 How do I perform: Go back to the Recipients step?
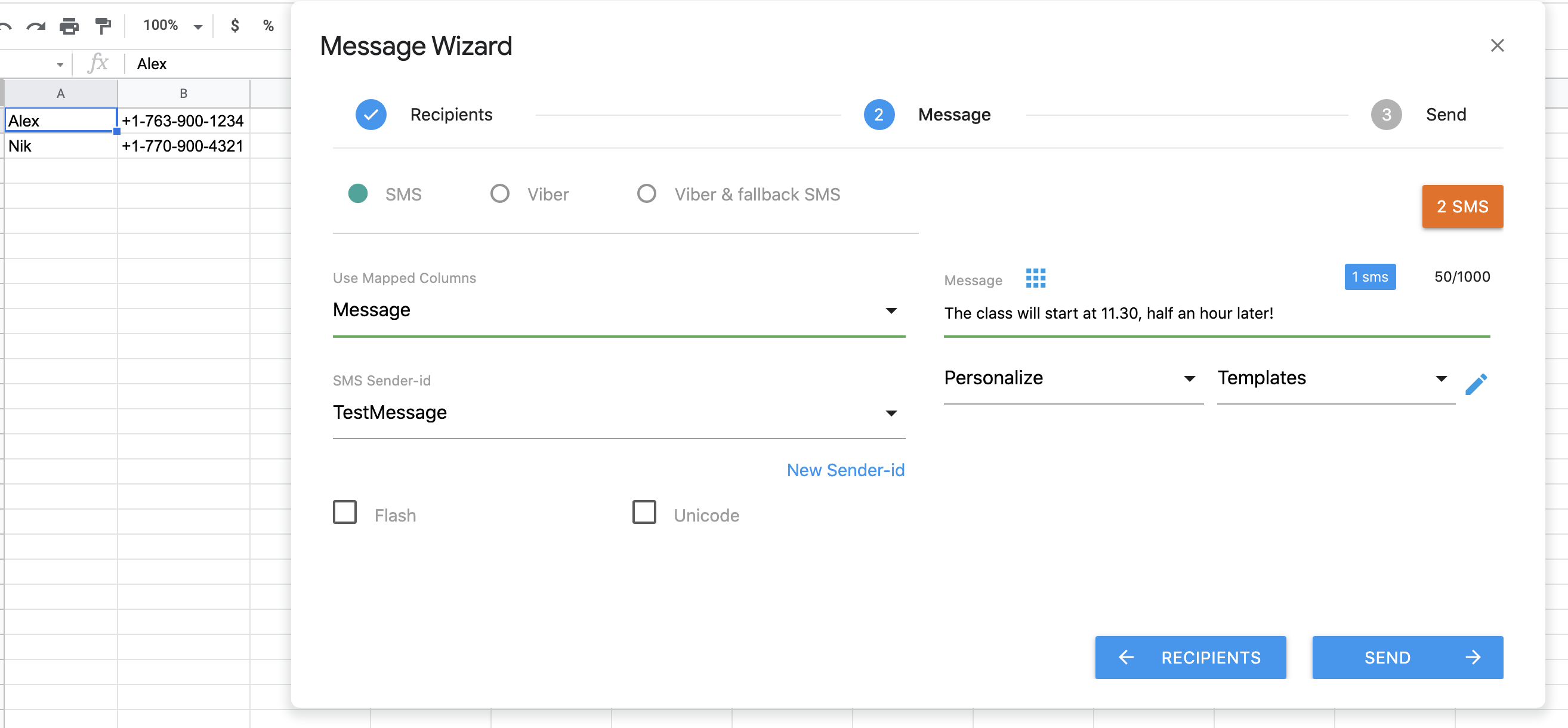coord(1190,658)
